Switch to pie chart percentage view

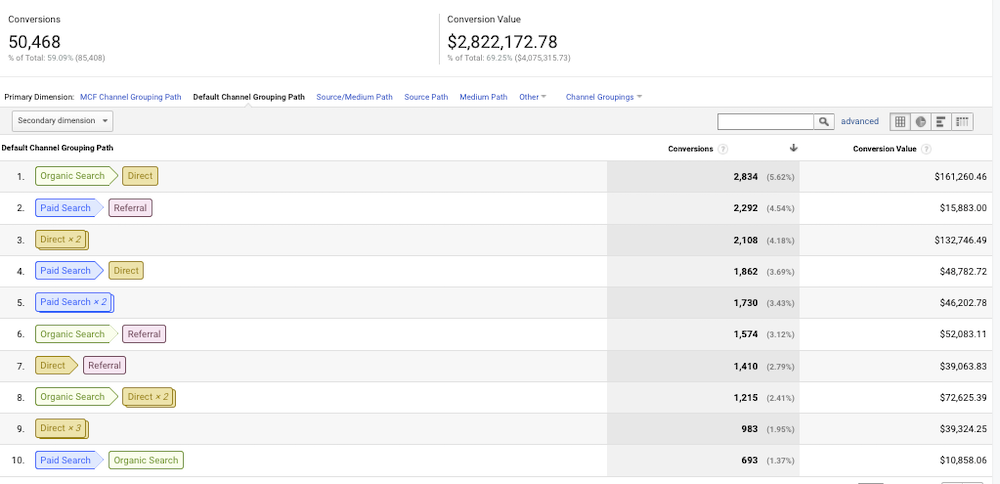(x=920, y=121)
